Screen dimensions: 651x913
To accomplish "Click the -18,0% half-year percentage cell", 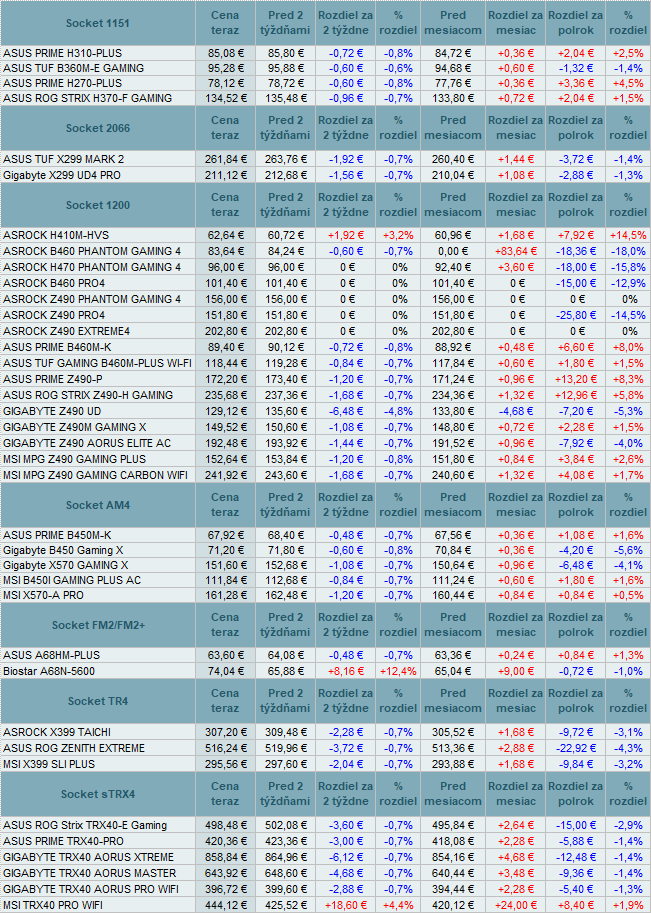I will point(628,252).
